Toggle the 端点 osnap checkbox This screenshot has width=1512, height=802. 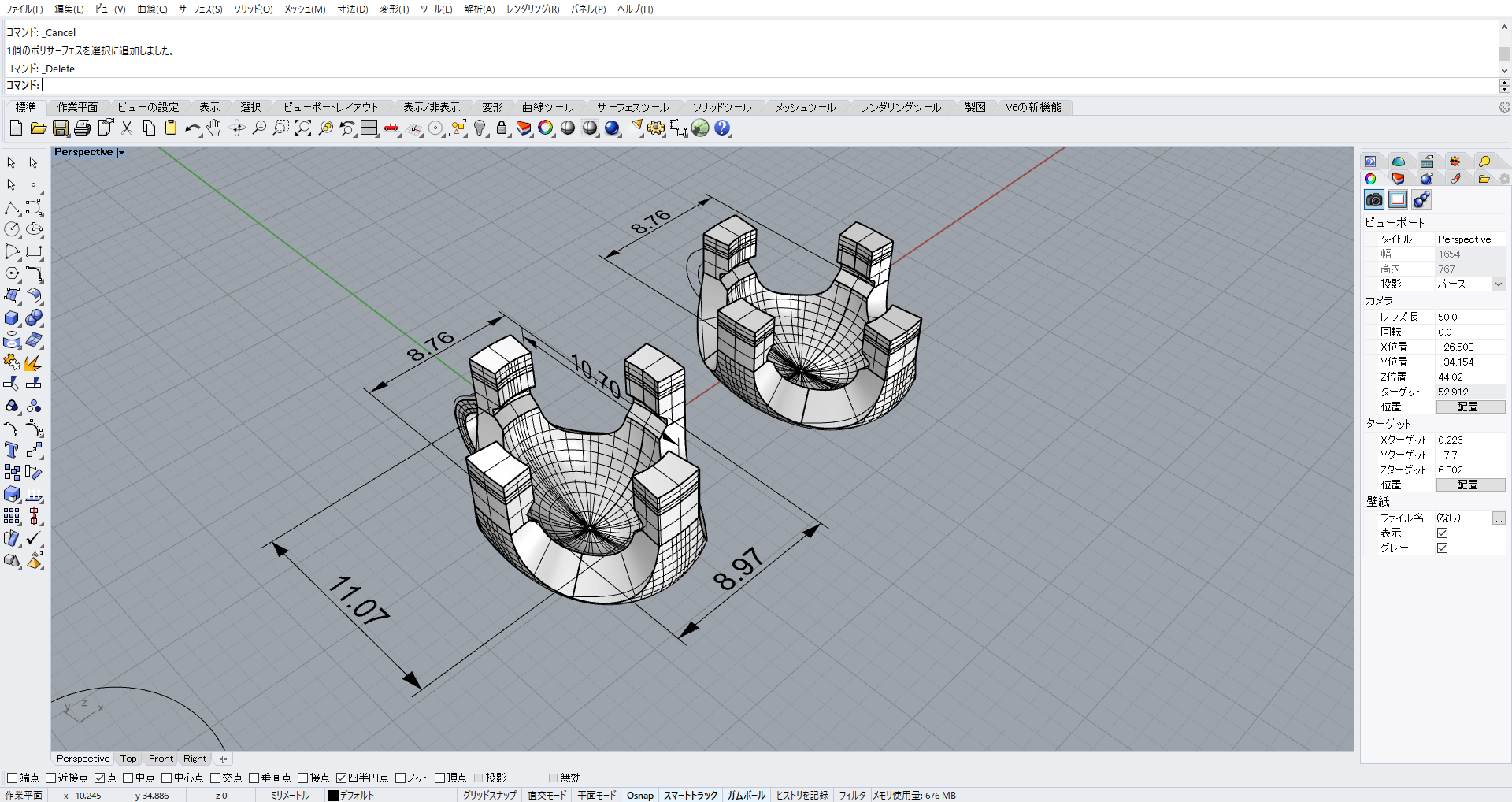12,778
